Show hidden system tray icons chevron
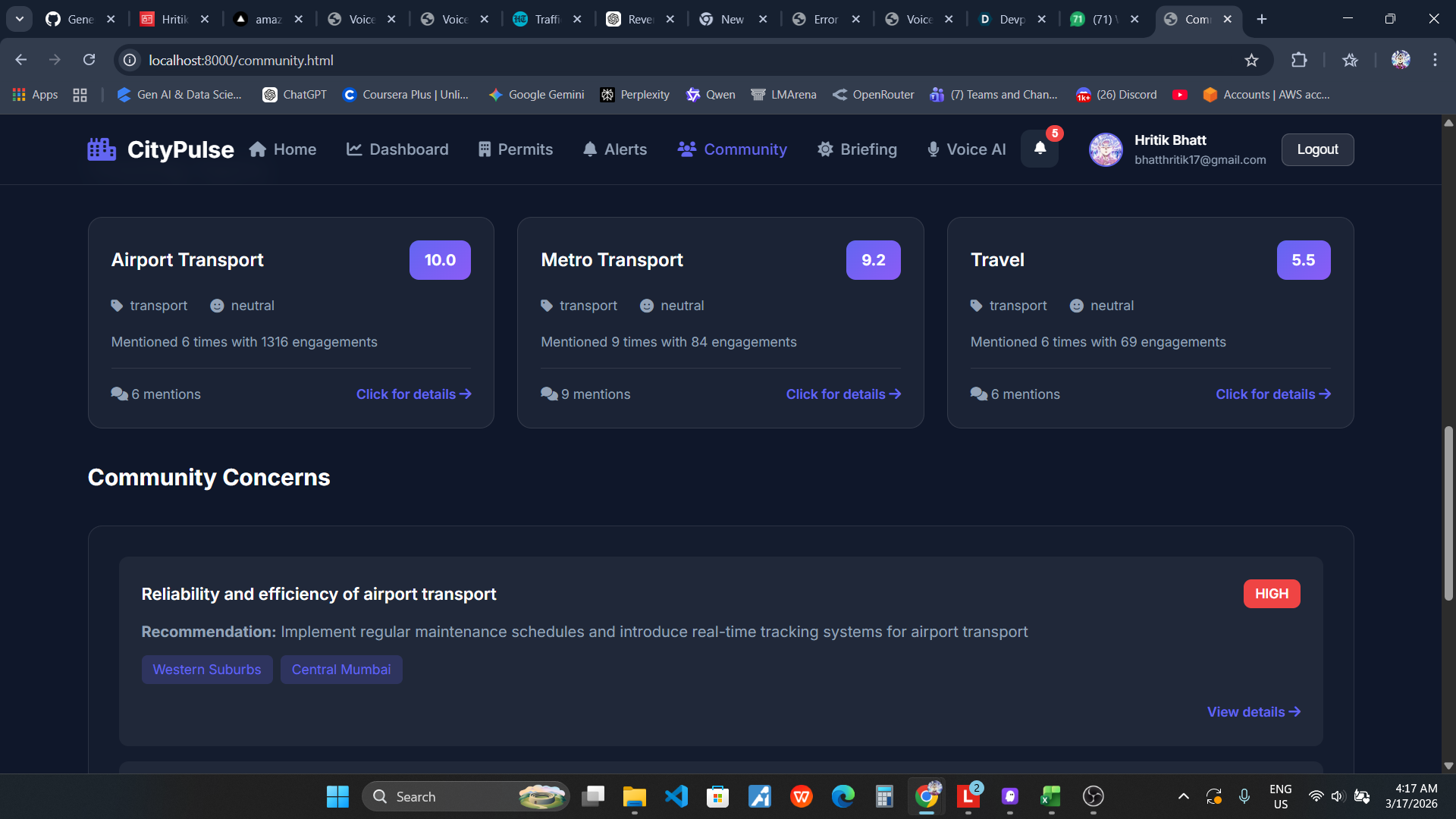The height and width of the screenshot is (819, 1456). coord(1183,796)
